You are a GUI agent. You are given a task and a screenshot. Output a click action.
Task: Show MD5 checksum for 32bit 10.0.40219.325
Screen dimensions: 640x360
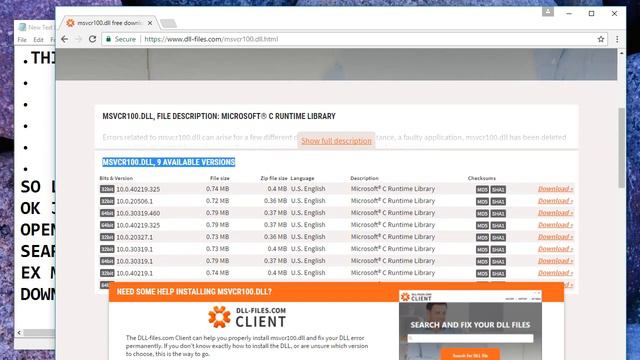click(x=482, y=189)
